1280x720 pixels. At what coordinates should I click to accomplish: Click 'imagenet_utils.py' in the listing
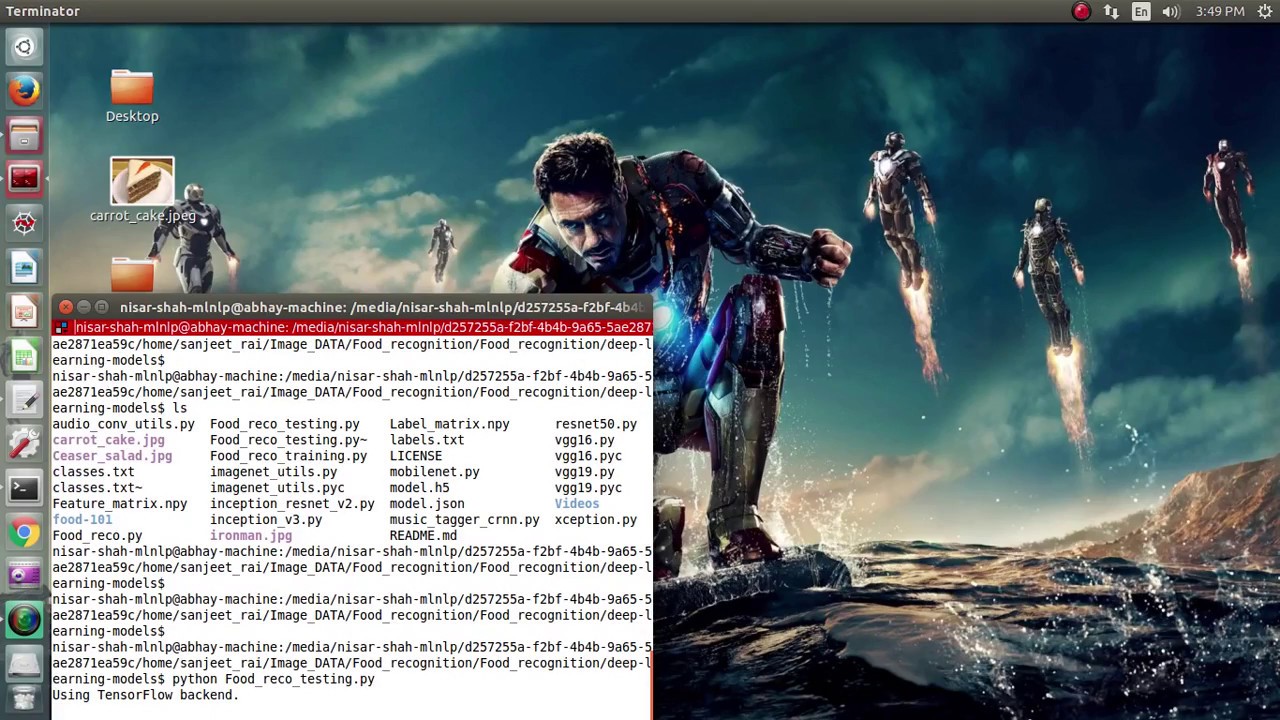coord(273,472)
